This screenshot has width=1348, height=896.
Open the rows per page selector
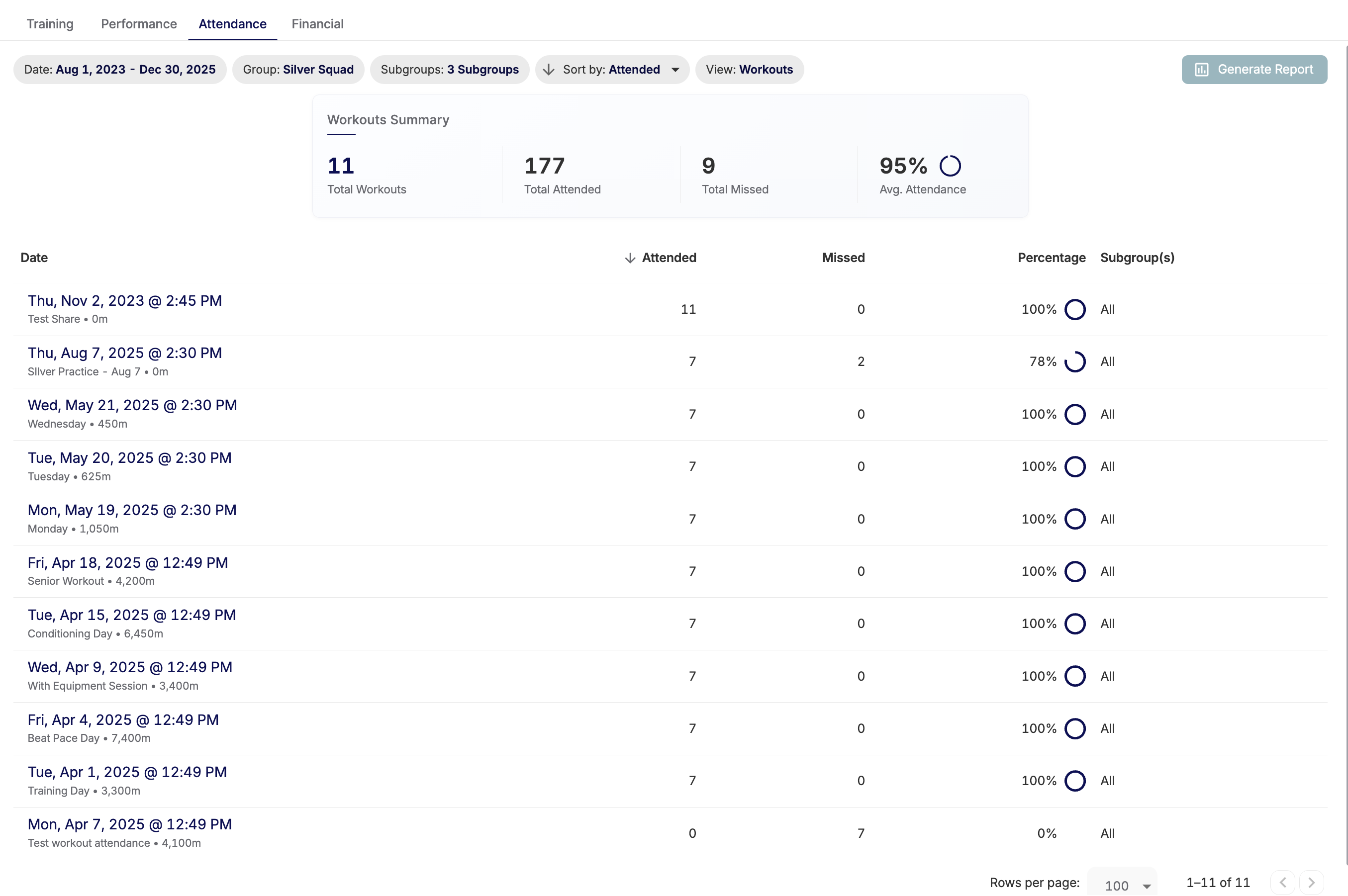1122,885
